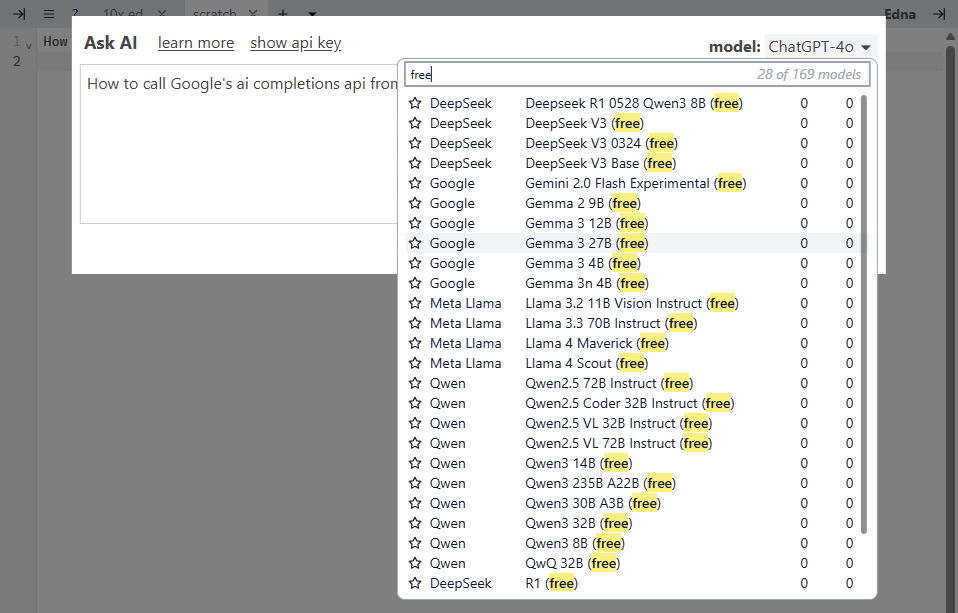Toggle favorite star for Qwen2.5 VL 72B Instruct
Screen dimensions: 958x613
[x=415, y=443]
